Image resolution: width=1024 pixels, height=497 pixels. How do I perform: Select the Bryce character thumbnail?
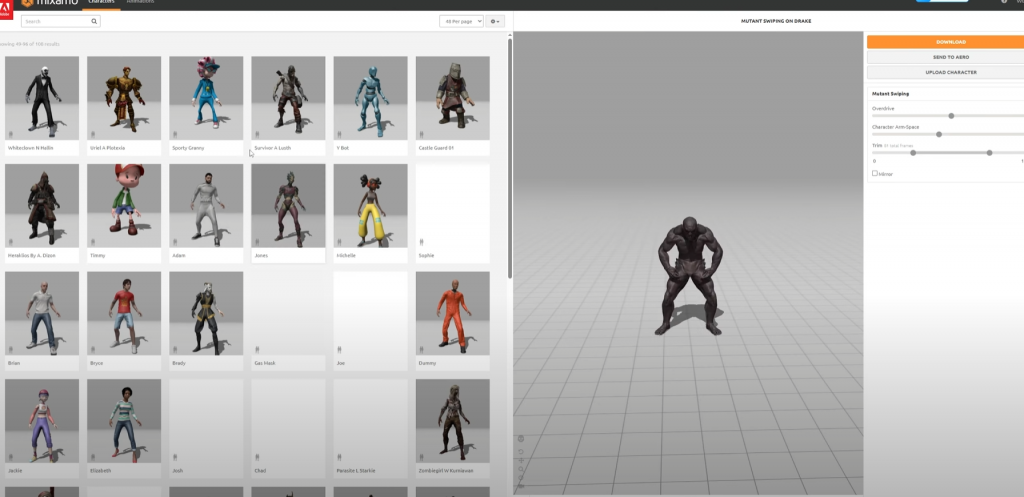pyautogui.click(x=124, y=313)
